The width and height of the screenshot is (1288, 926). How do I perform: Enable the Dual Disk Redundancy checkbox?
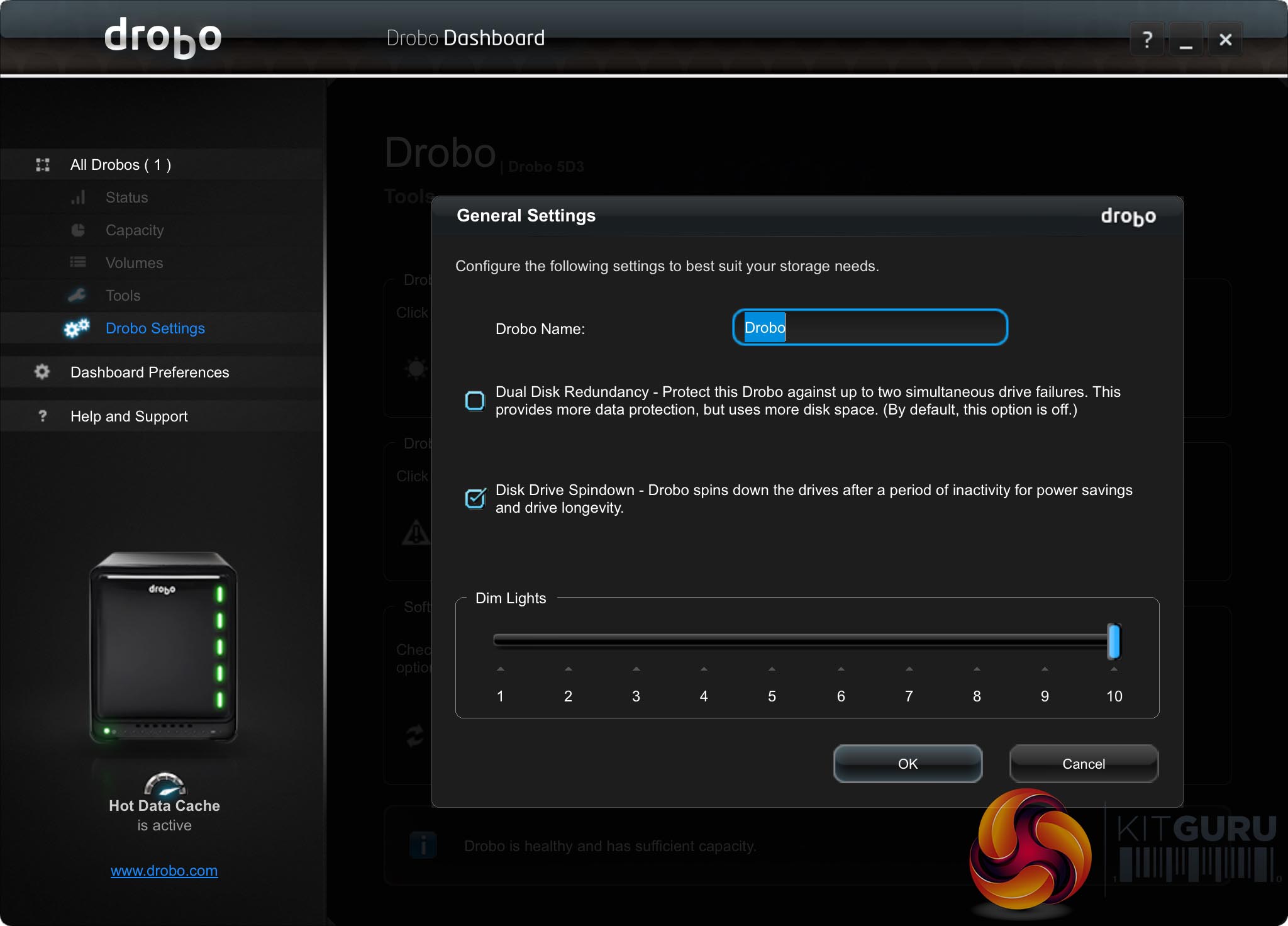click(475, 401)
